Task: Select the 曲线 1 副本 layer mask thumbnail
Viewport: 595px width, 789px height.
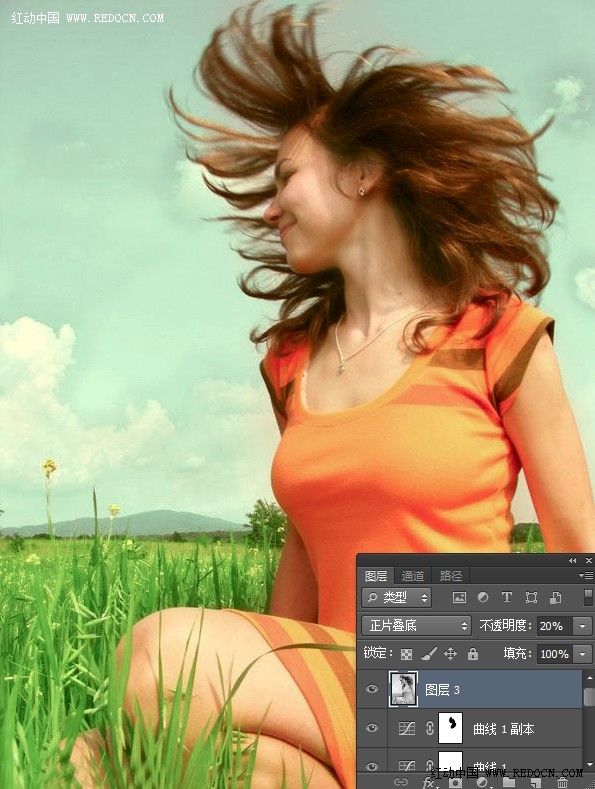Action: pos(451,728)
